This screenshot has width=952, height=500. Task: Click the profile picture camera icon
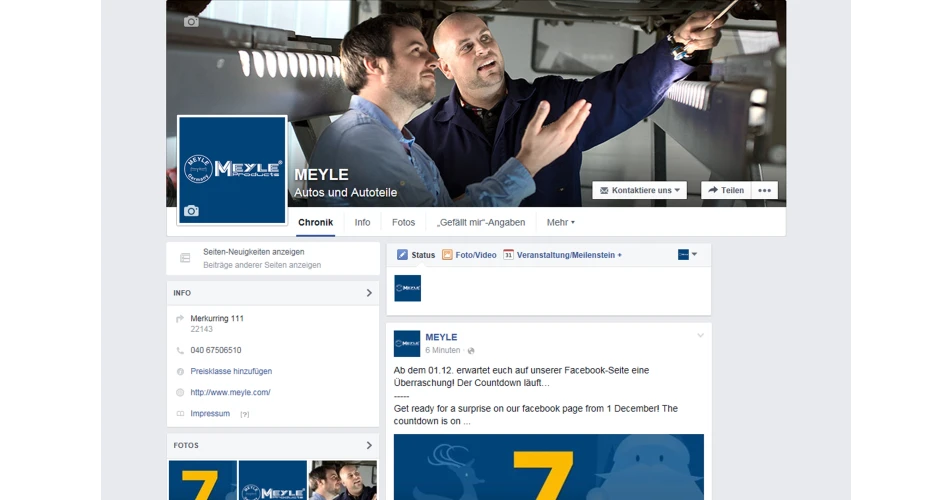pyautogui.click(x=191, y=211)
